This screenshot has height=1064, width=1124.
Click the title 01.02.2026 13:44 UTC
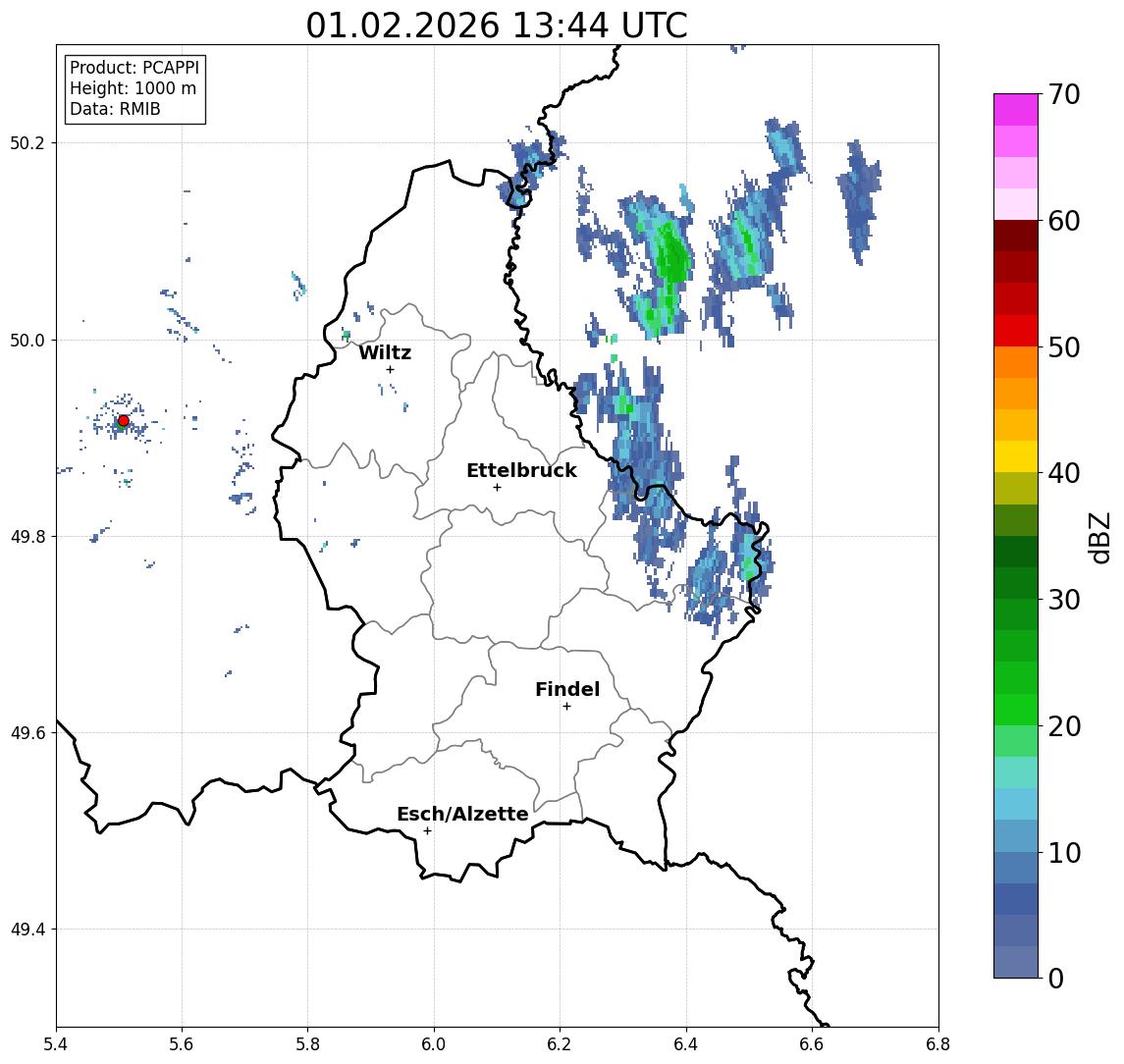497,26
